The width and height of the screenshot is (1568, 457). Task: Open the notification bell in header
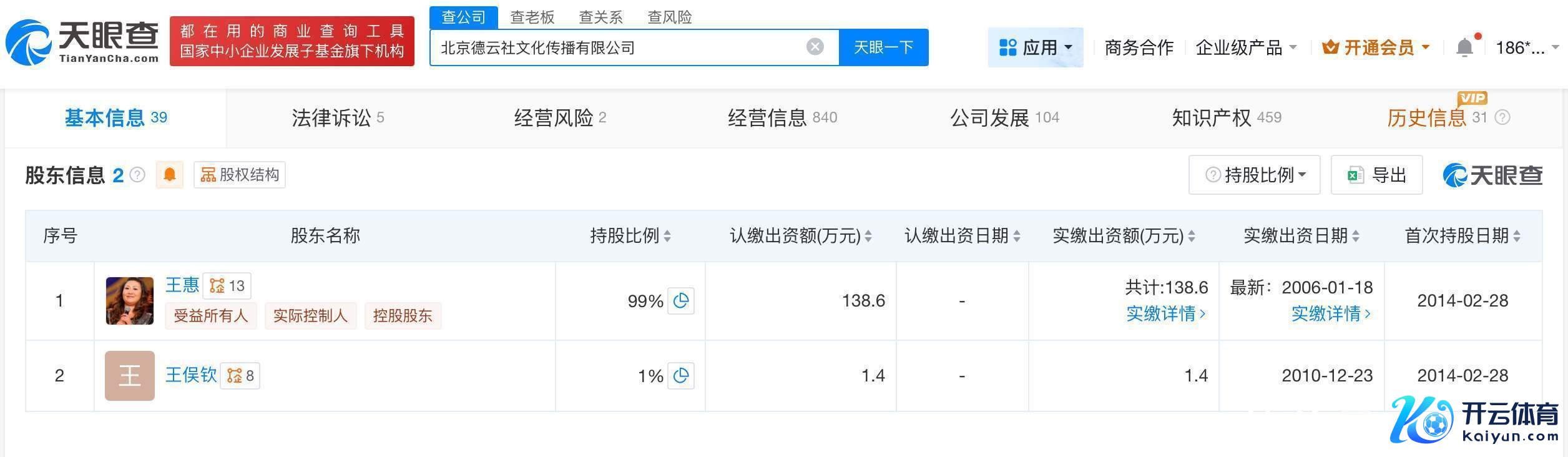tap(1464, 47)
